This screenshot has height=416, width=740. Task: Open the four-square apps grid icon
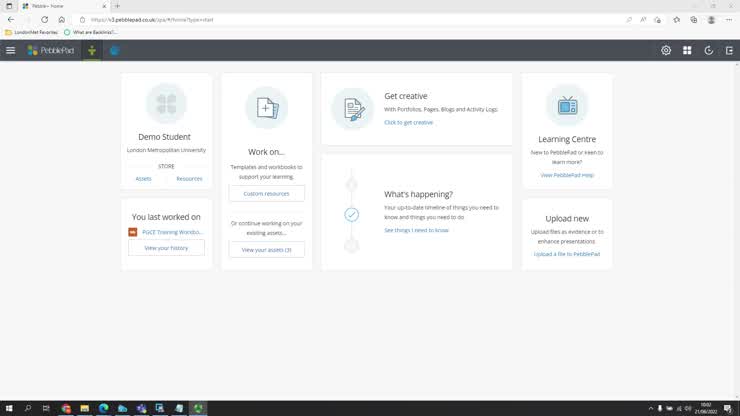tap(687, 51)
